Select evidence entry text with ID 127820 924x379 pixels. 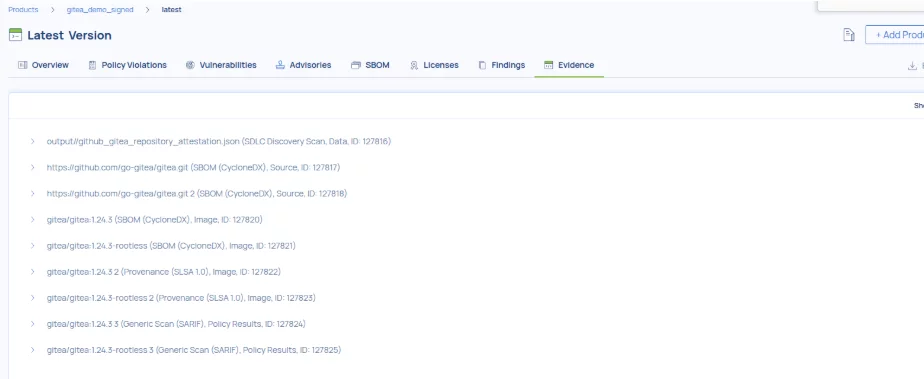pyautogui.click(x=154, y=219)
